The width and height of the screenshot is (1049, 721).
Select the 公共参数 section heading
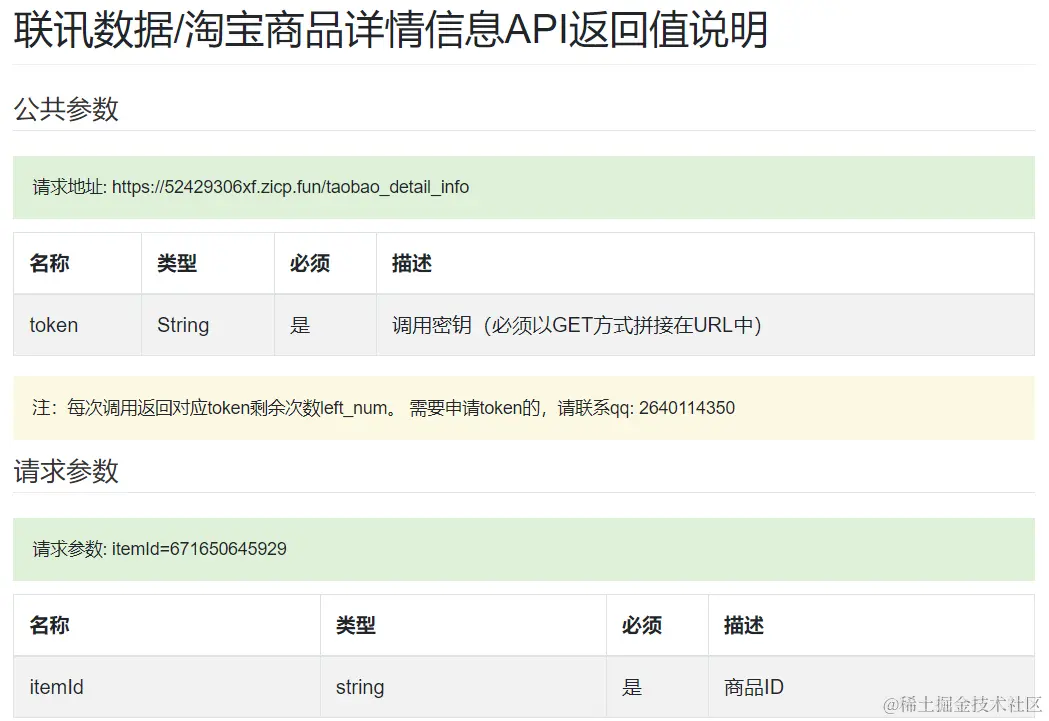[x=66, y=109]
